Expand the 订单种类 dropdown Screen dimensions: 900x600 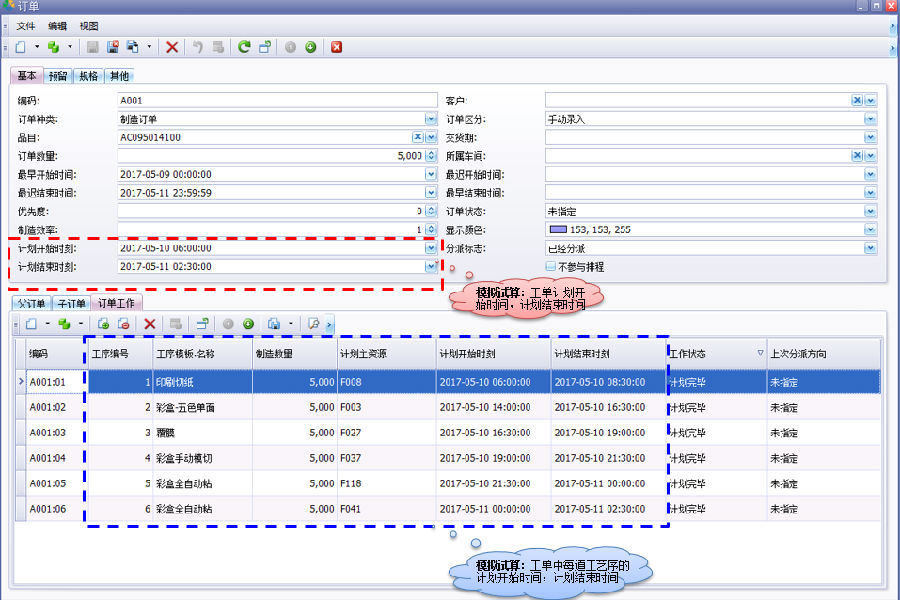point(431,119)
